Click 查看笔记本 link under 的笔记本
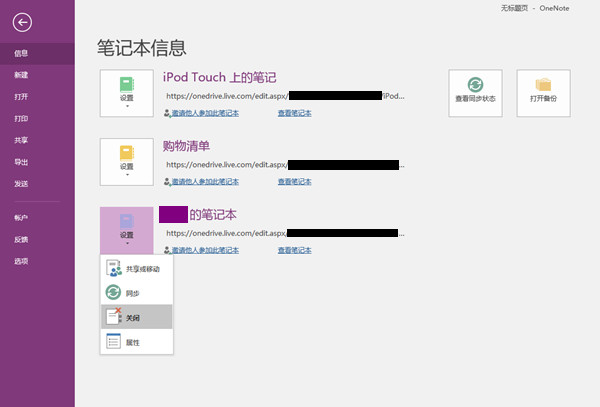600x407 pixels. coord(294,250)
